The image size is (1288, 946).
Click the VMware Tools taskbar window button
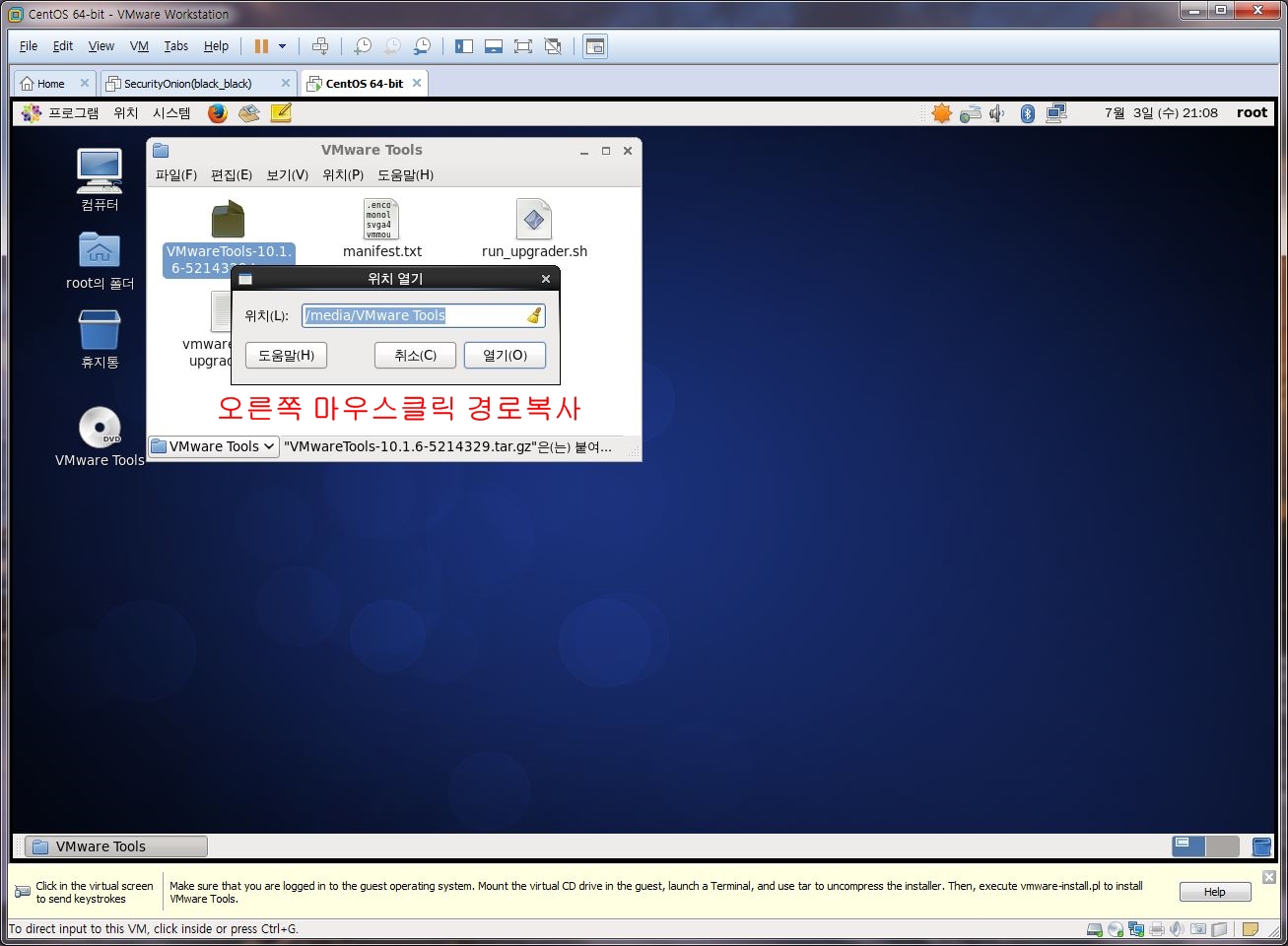(116, 846)
